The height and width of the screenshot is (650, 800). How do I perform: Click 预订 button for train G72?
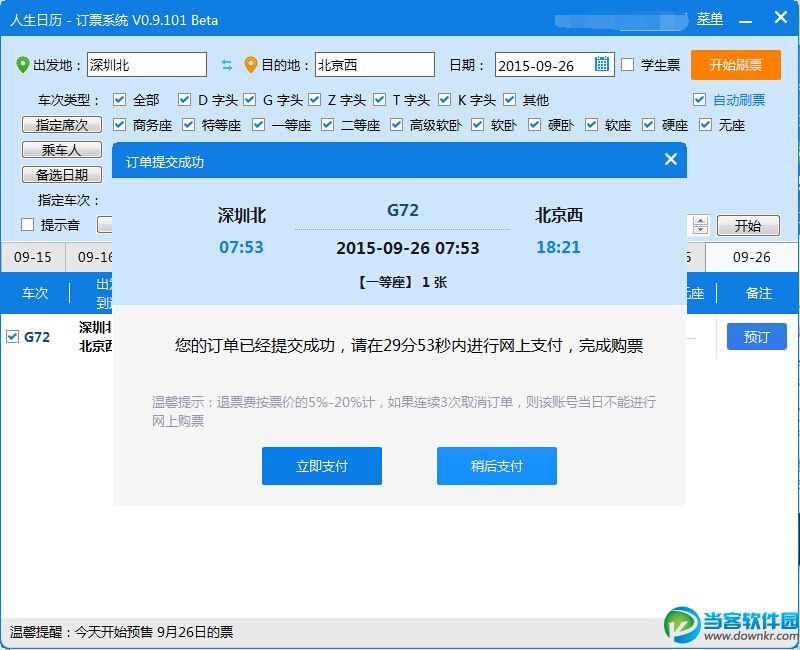click(x=756, y=337)
